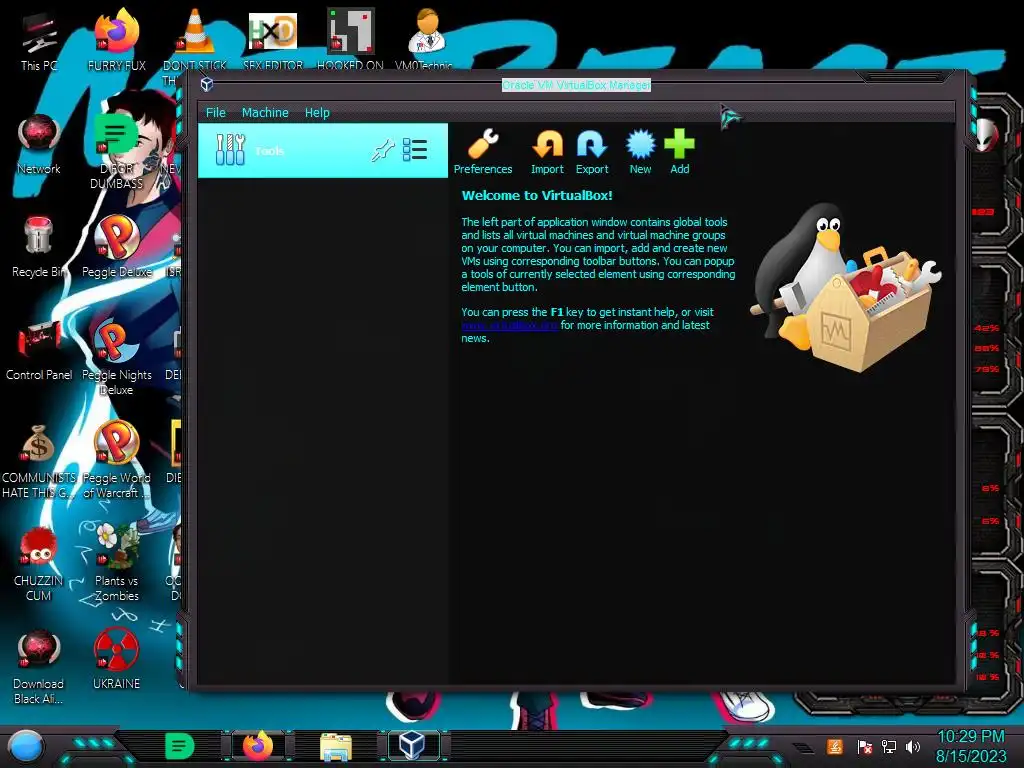
Task: Open green document app on taskbar
Action: pyautogui.click(x=180, y=746)
